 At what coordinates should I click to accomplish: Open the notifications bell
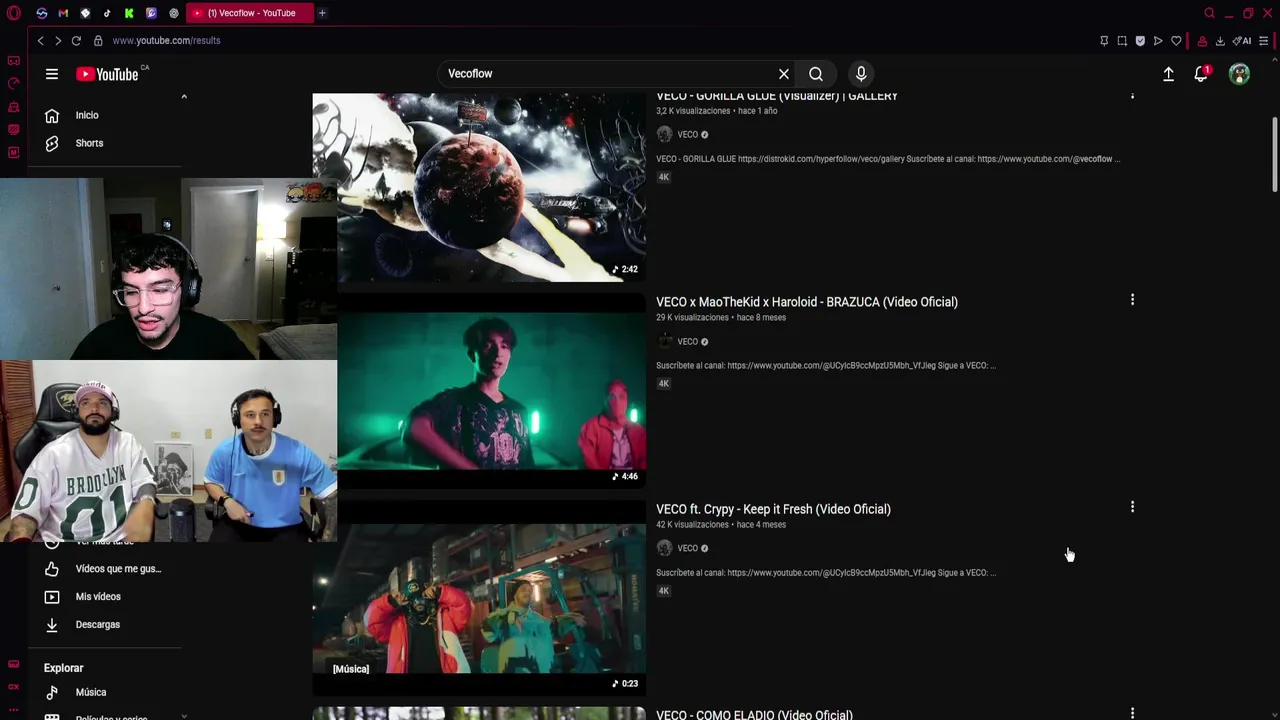pyautogui.click(x=1201, y=74)
